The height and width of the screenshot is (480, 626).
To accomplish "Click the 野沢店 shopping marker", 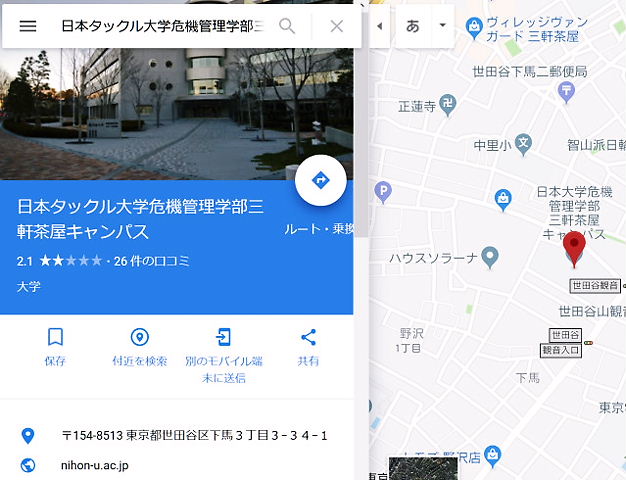I will click(x=493, y=456).
